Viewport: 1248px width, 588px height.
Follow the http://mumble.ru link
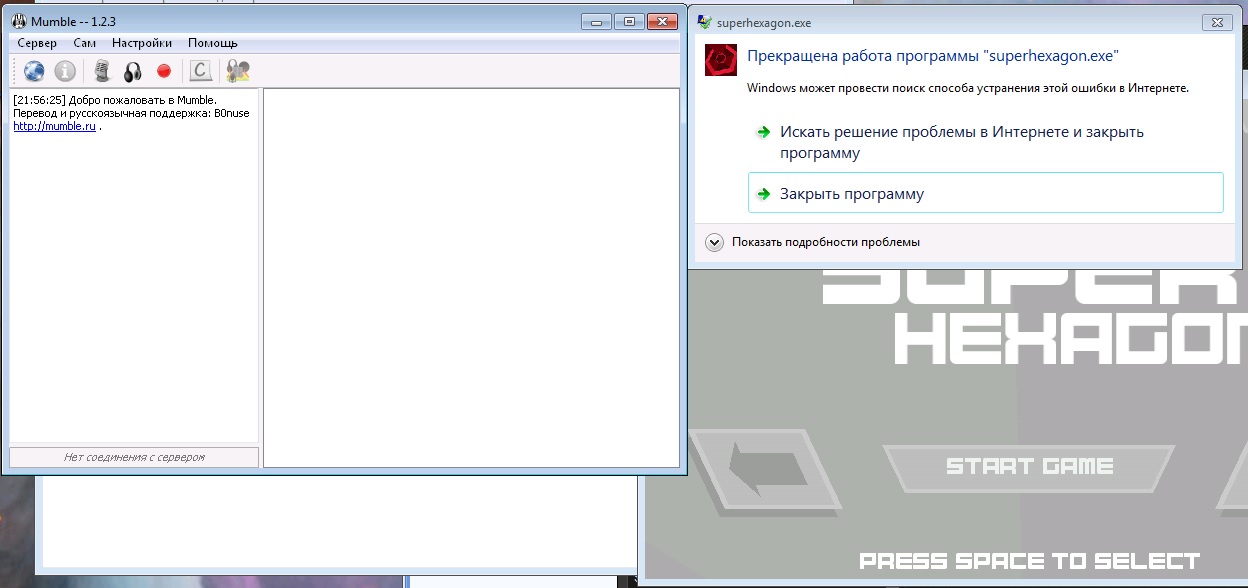54,127
